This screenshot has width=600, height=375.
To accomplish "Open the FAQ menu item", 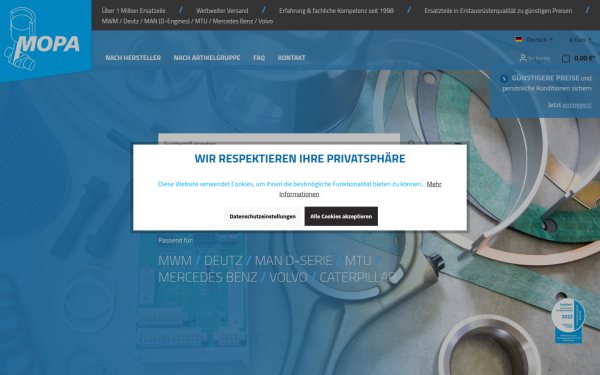I will (259, 58).
